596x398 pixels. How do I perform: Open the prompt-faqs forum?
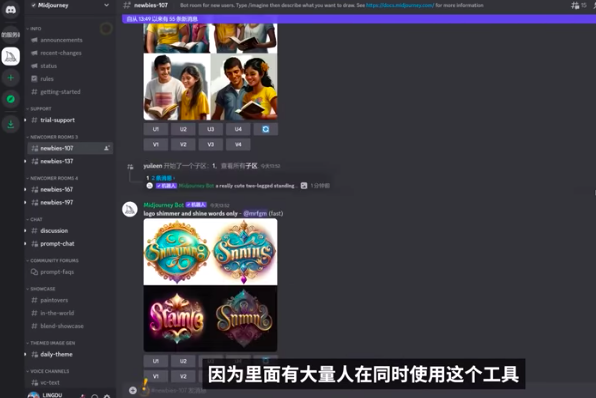(x=57, y=272)
